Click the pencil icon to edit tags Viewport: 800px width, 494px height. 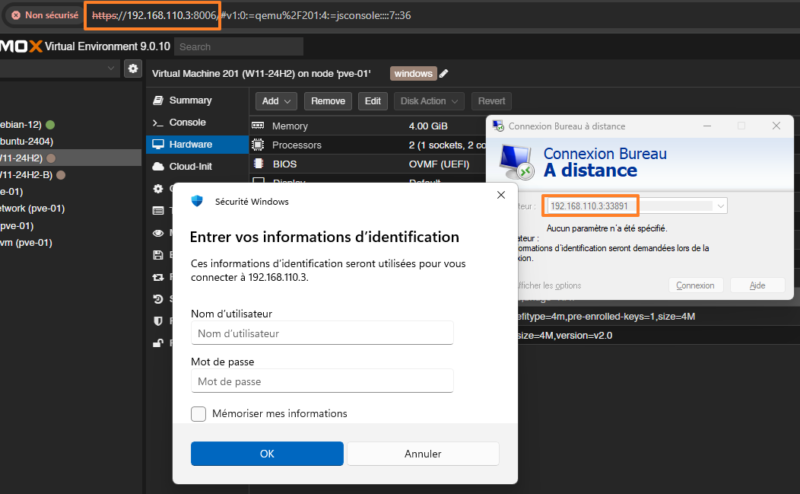444,73
